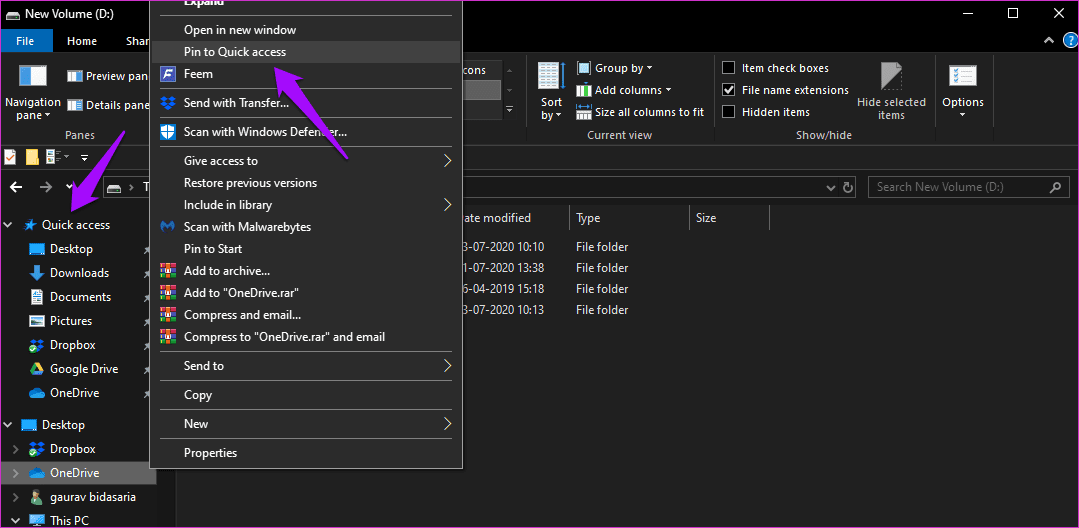Click the help question mark icon
This screenshot has width=1079, height=528.
[x=1069, y=41]
